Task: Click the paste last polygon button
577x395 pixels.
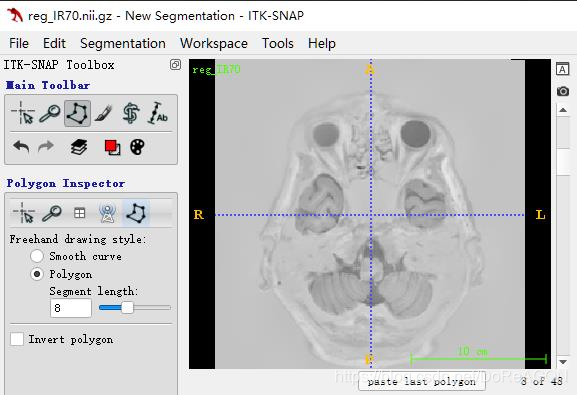Action: pyautogui.click(x=422, y=382)
